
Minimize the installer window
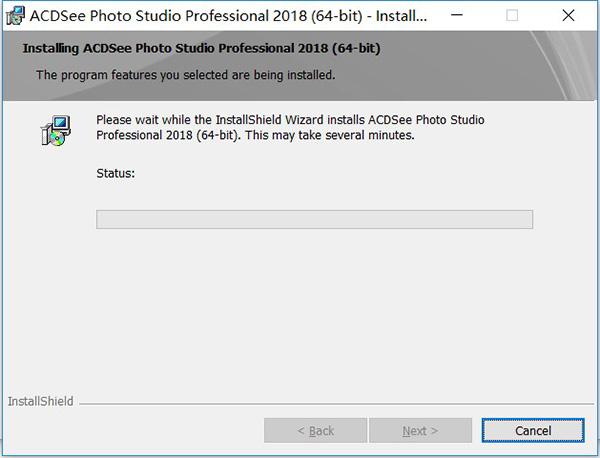pos(457,15)
